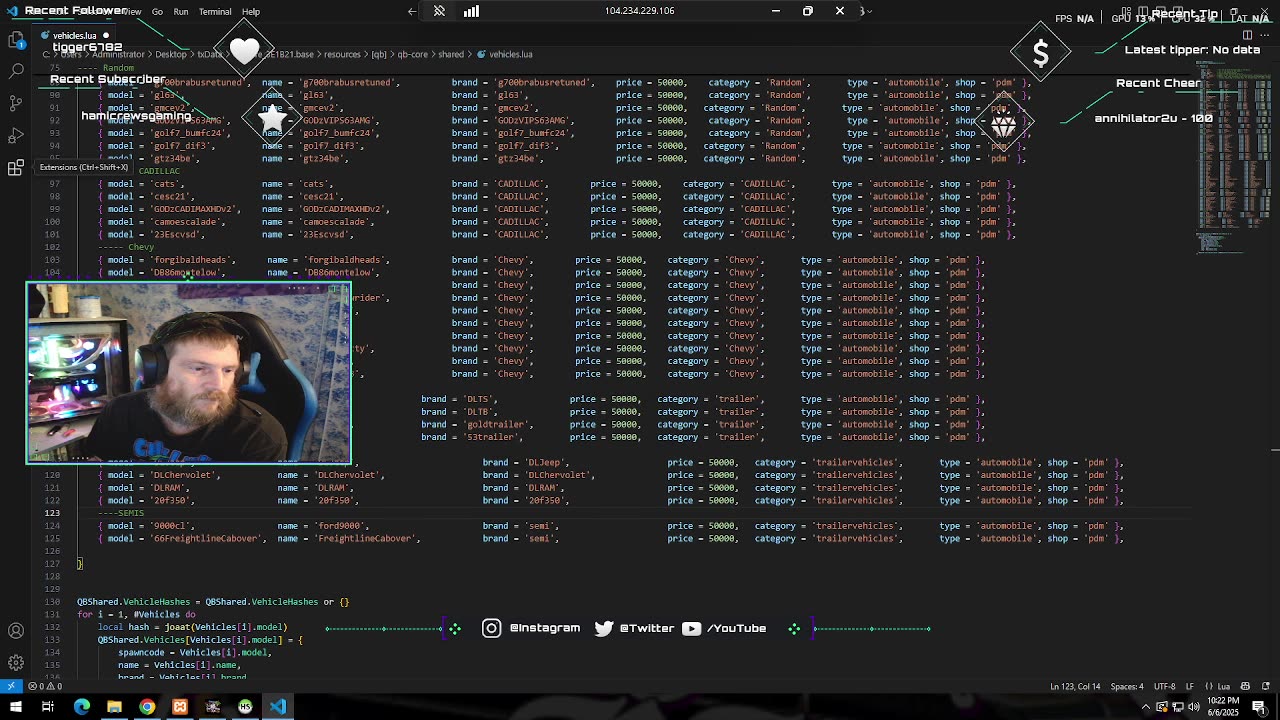Click the 'Desktop' breadcrumb segment
The height and width of the screenshot is (720, 1280).
(x=171, y=54)
